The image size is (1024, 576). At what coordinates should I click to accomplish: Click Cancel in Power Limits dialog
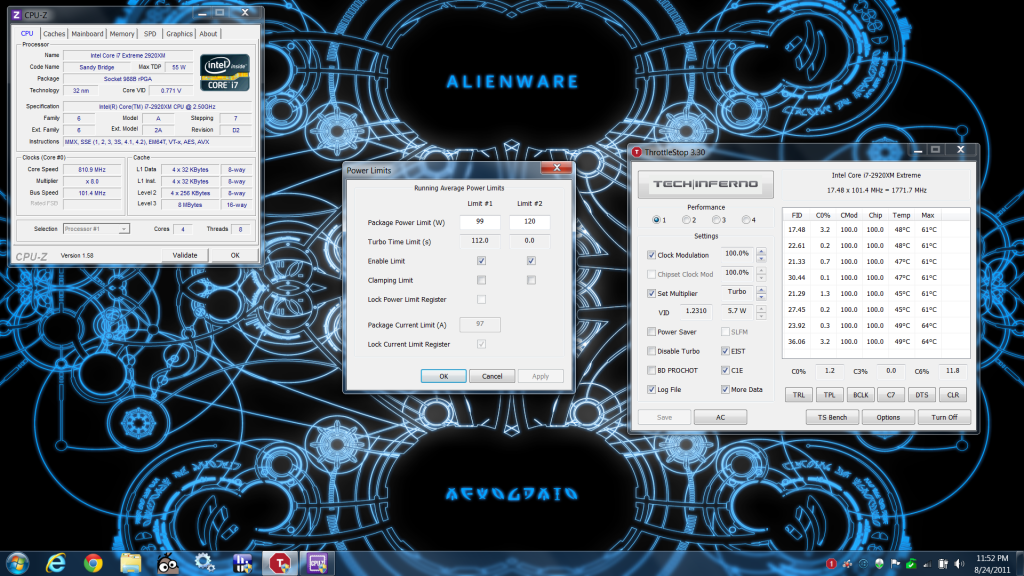(492, 376)
